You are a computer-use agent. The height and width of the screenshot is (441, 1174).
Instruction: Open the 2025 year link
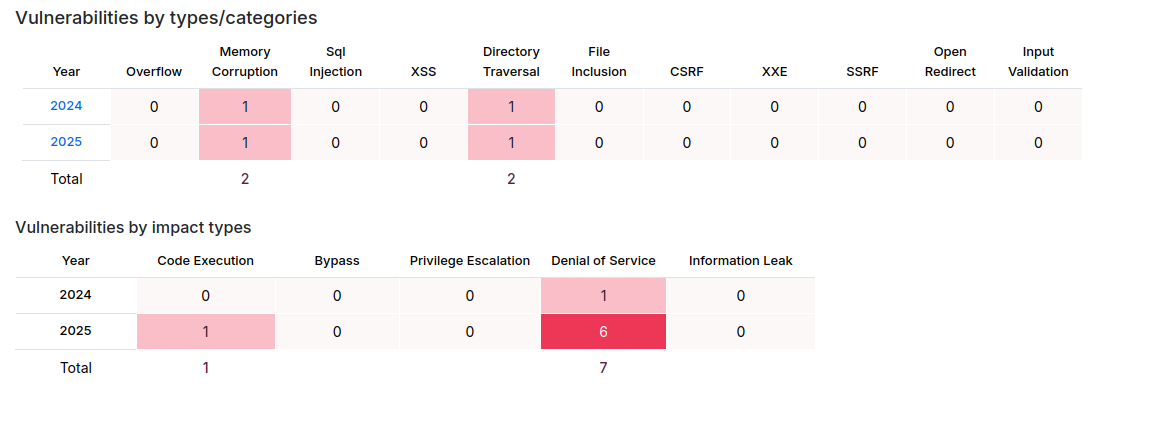pyautogui.click(x=66, y=142)
